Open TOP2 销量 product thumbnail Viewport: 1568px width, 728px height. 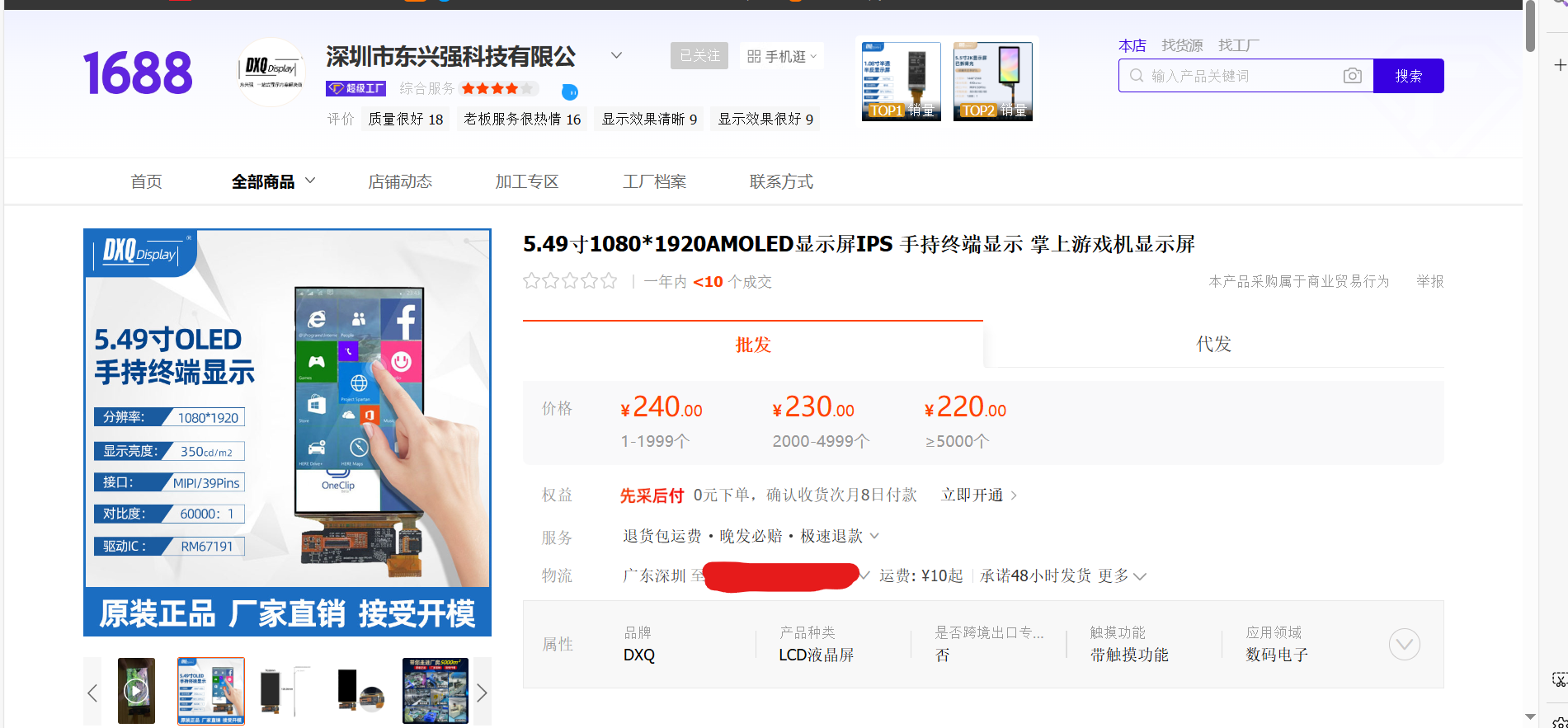993,81
